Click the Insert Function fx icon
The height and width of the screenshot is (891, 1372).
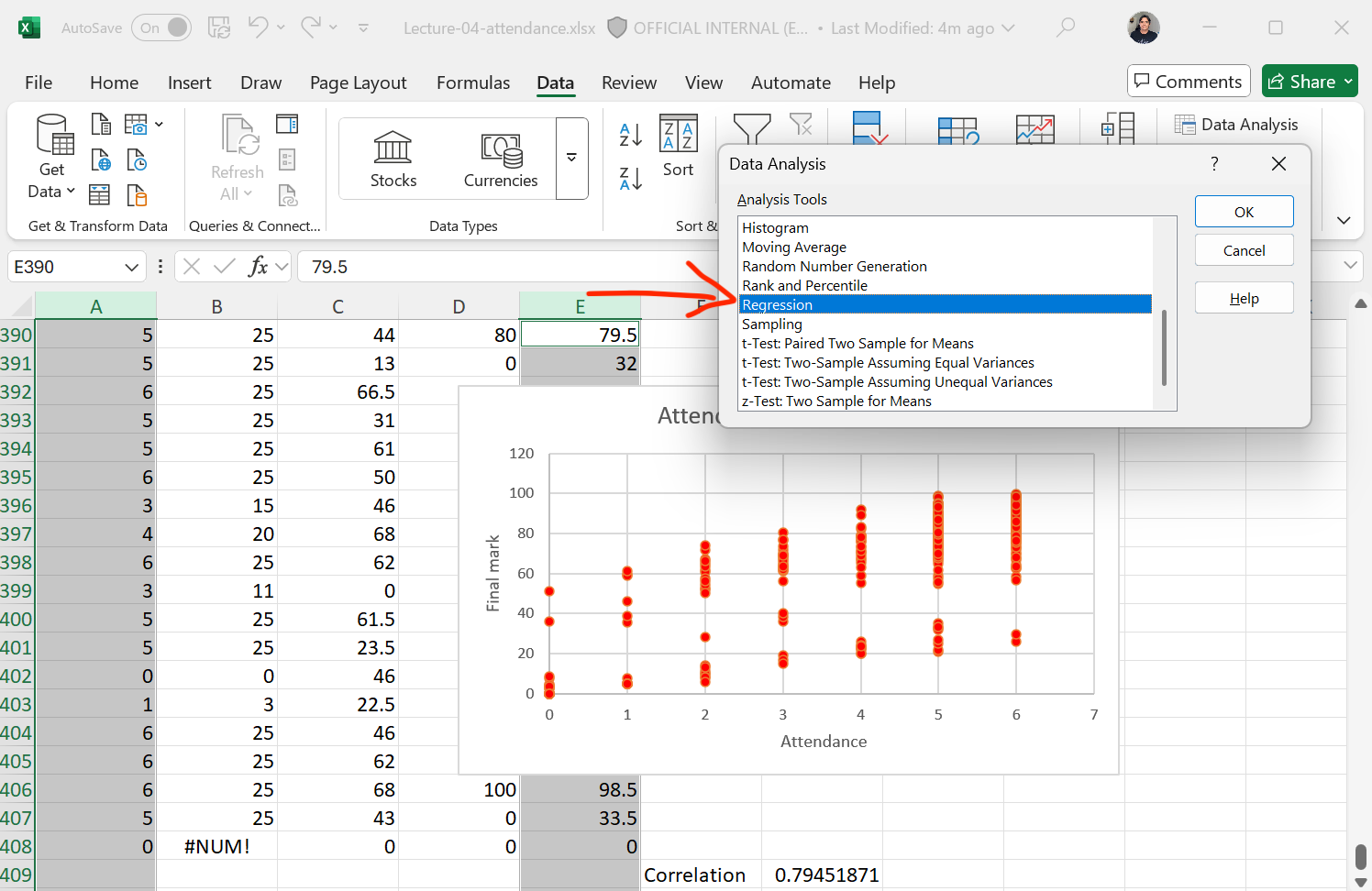point(258,267)
